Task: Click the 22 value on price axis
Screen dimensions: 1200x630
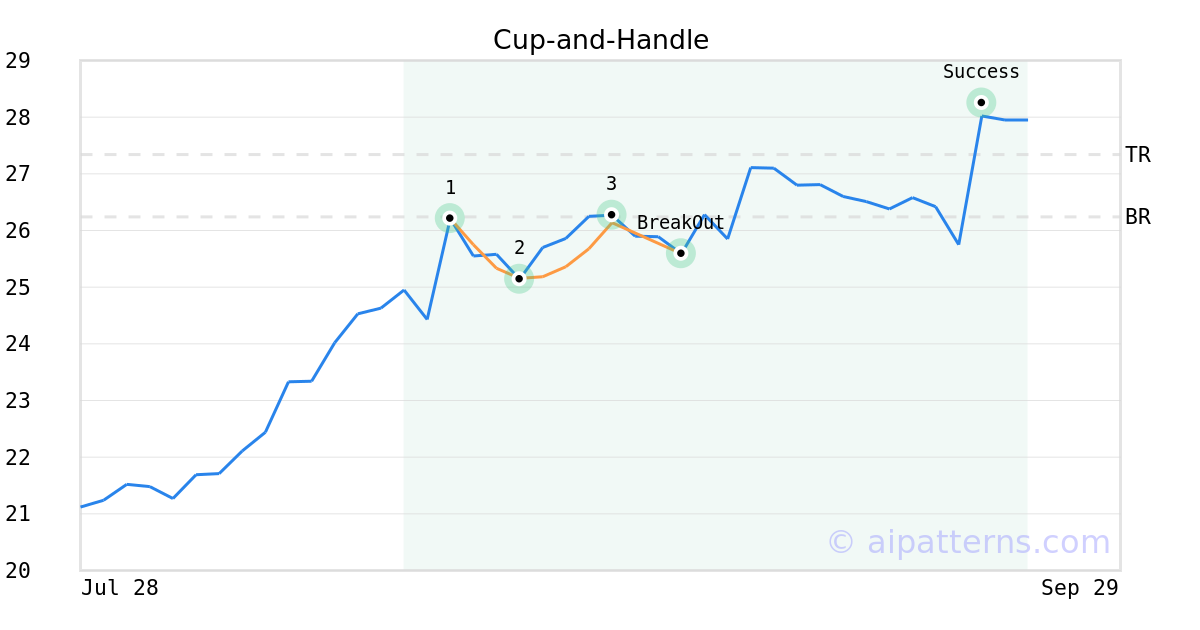Action: click(18, 458)
